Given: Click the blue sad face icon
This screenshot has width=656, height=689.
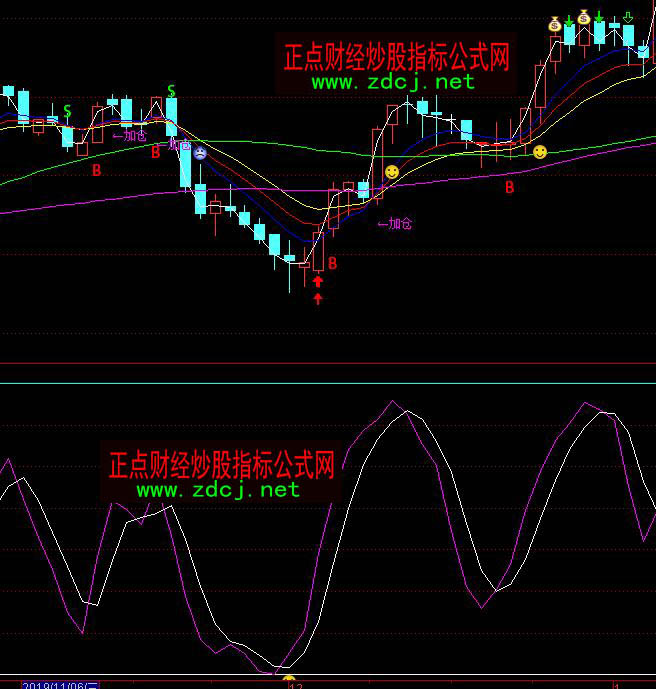Looking at the screenshot, I should (x=200, y=153).
